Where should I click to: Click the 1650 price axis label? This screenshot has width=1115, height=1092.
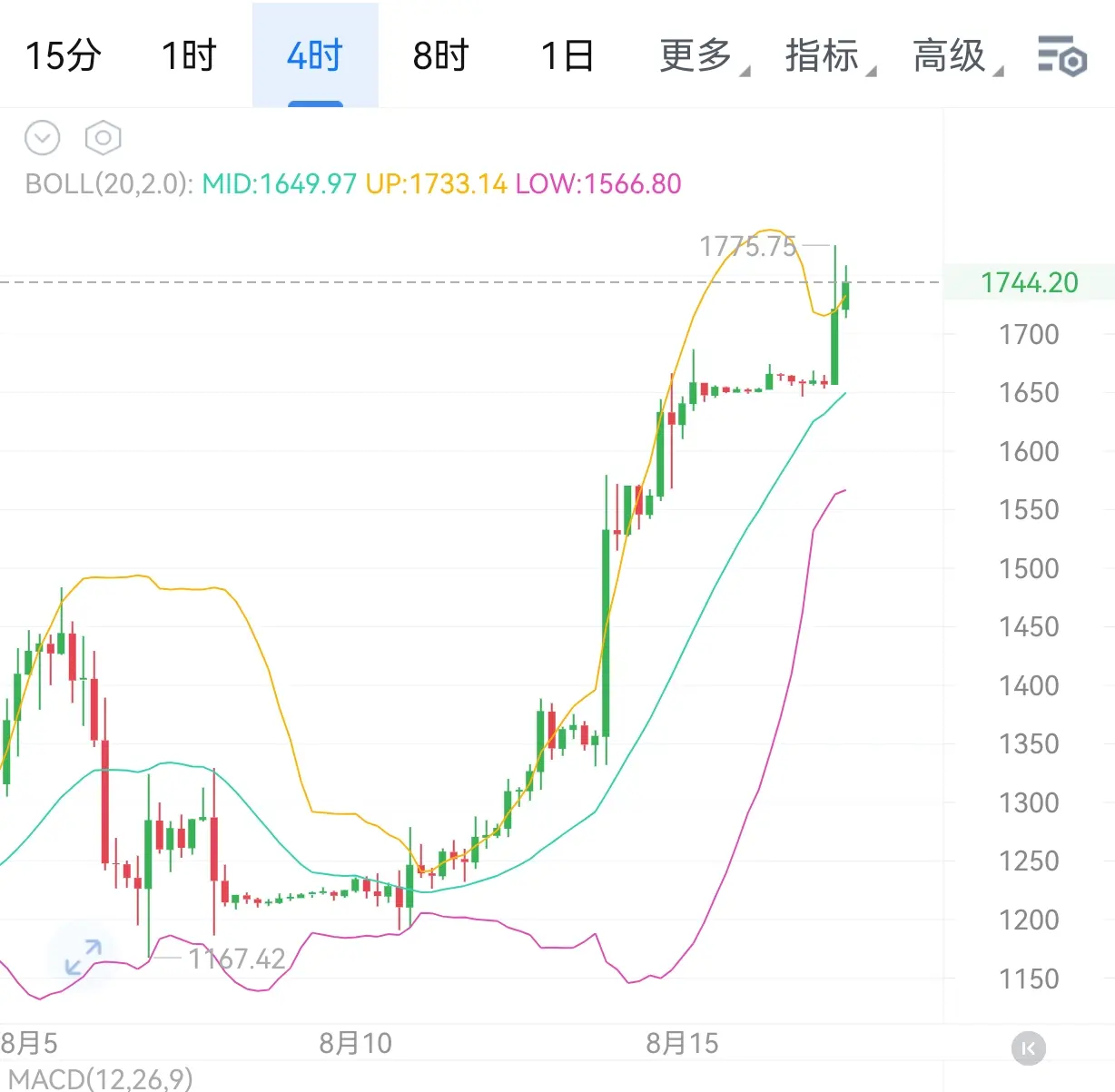[x=1029, y=392]
